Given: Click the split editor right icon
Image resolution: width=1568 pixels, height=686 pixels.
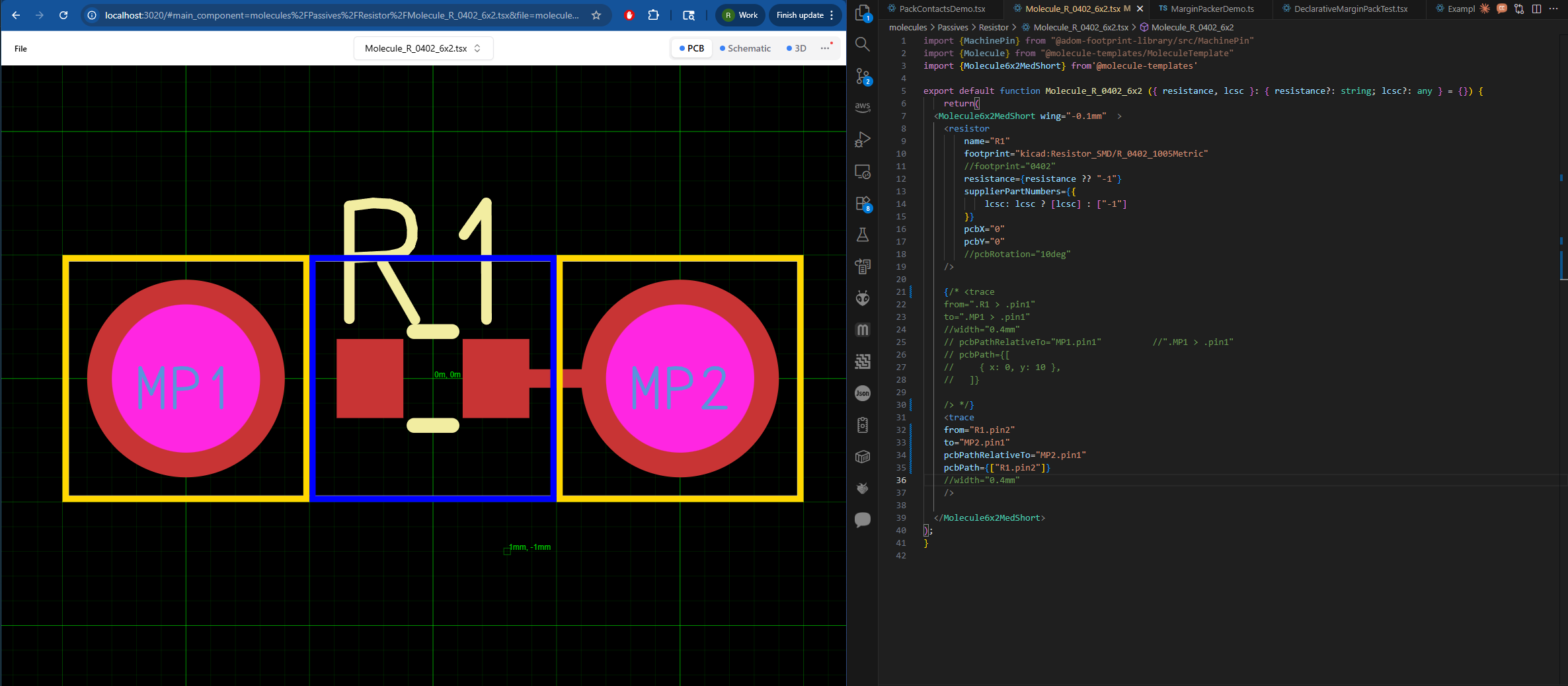Looking at the screenshot, I should click(1536, 9).
